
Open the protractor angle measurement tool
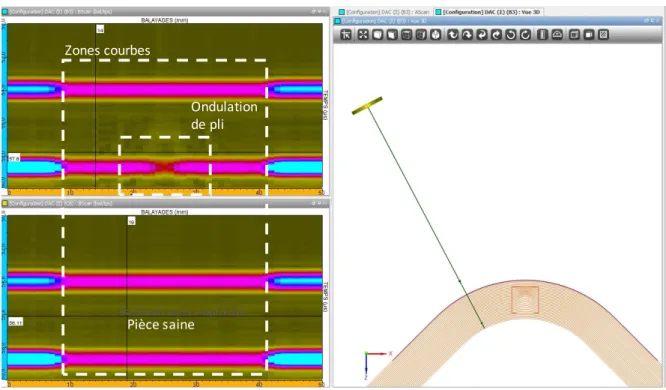point(557,35)
